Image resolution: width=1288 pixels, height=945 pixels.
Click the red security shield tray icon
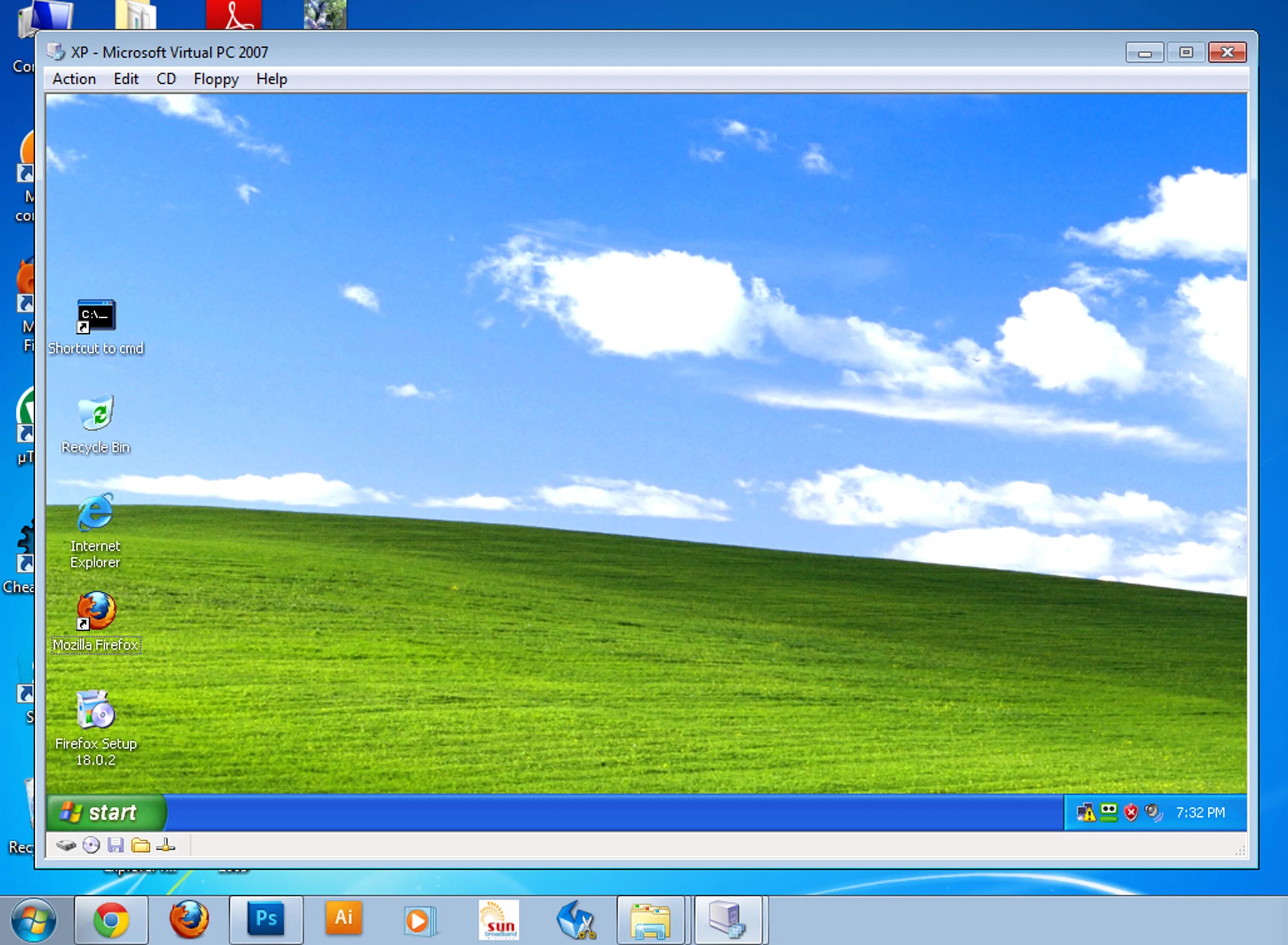pos(1131,812)
